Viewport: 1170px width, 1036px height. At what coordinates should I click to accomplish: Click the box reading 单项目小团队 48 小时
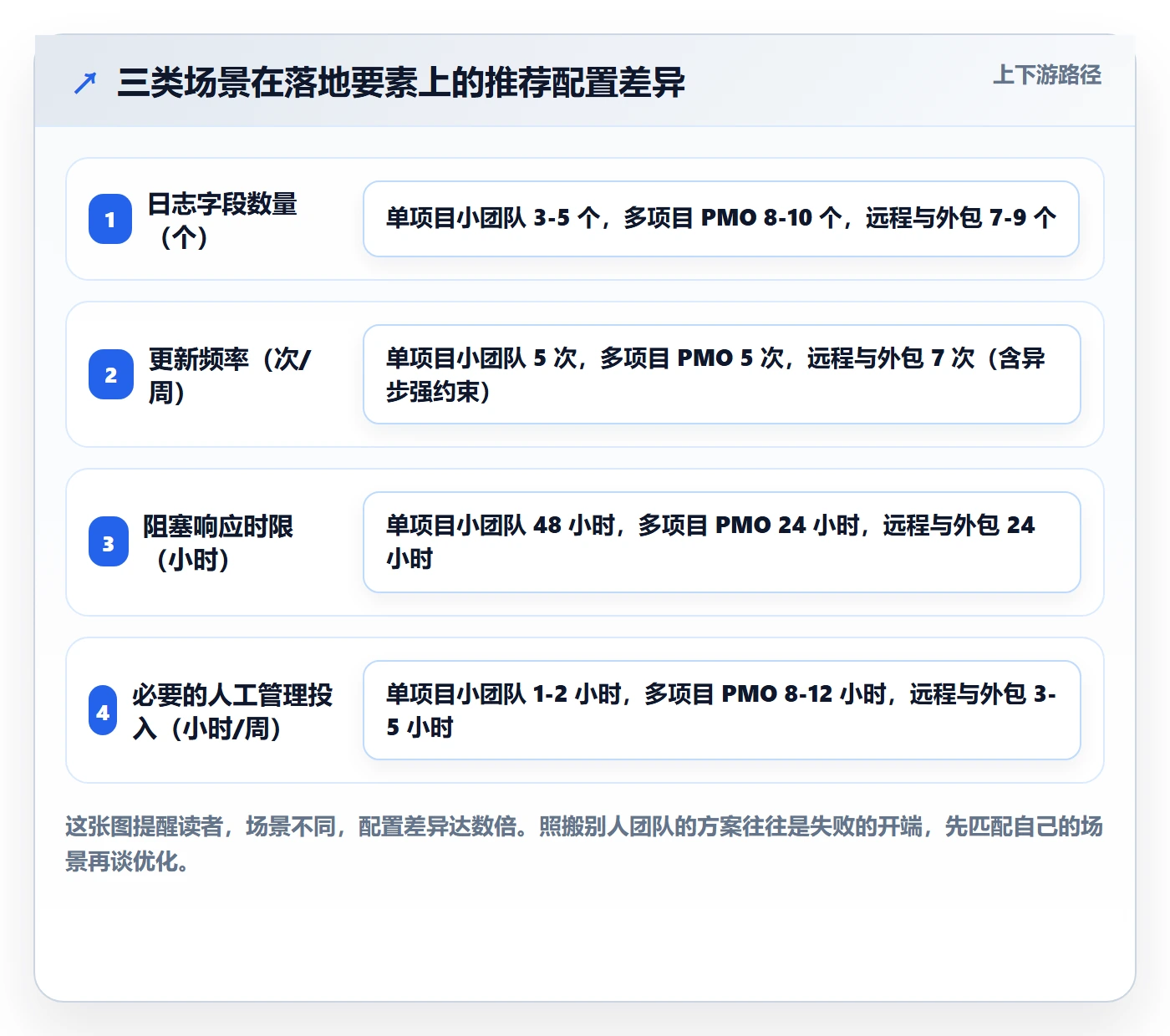click(722, 542)
